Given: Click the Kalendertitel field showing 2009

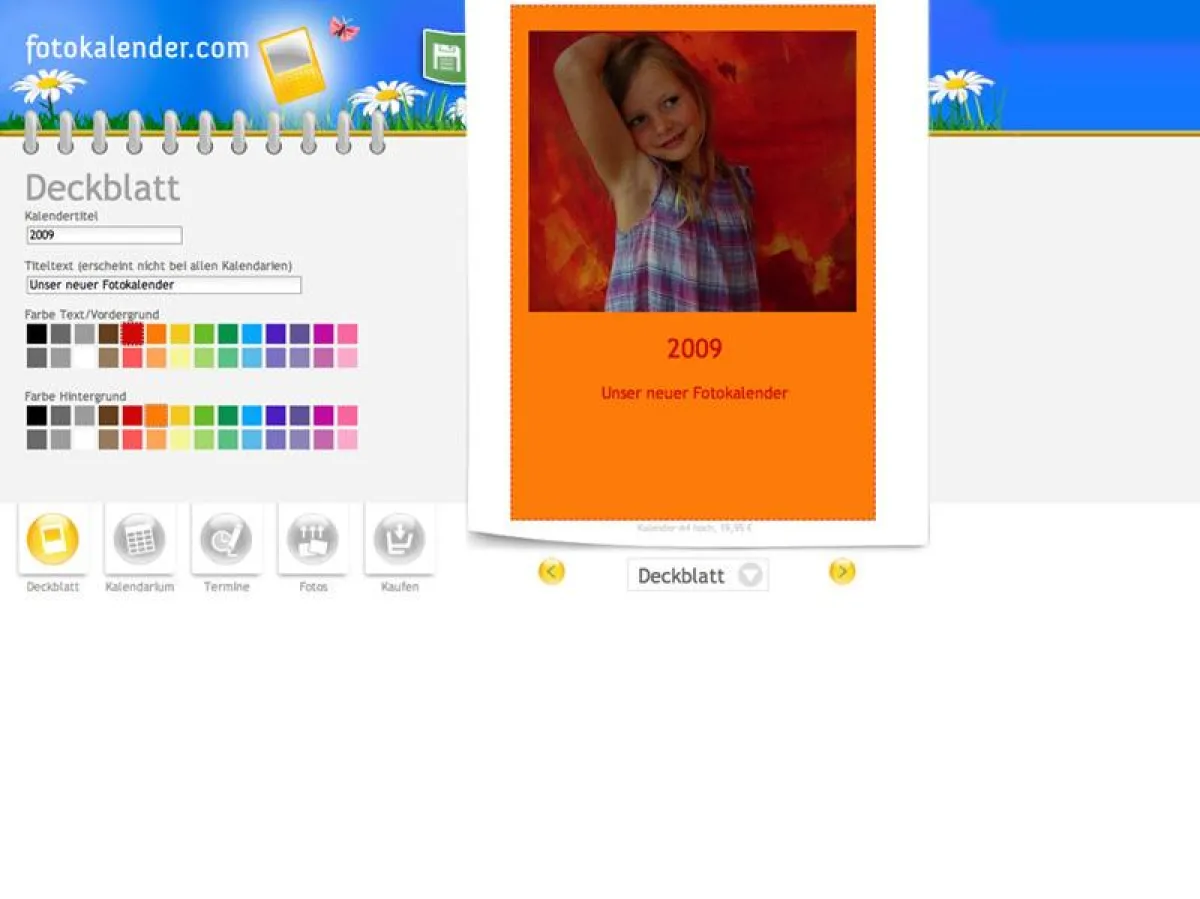Looking at the screenshot, I should (103, 235).
